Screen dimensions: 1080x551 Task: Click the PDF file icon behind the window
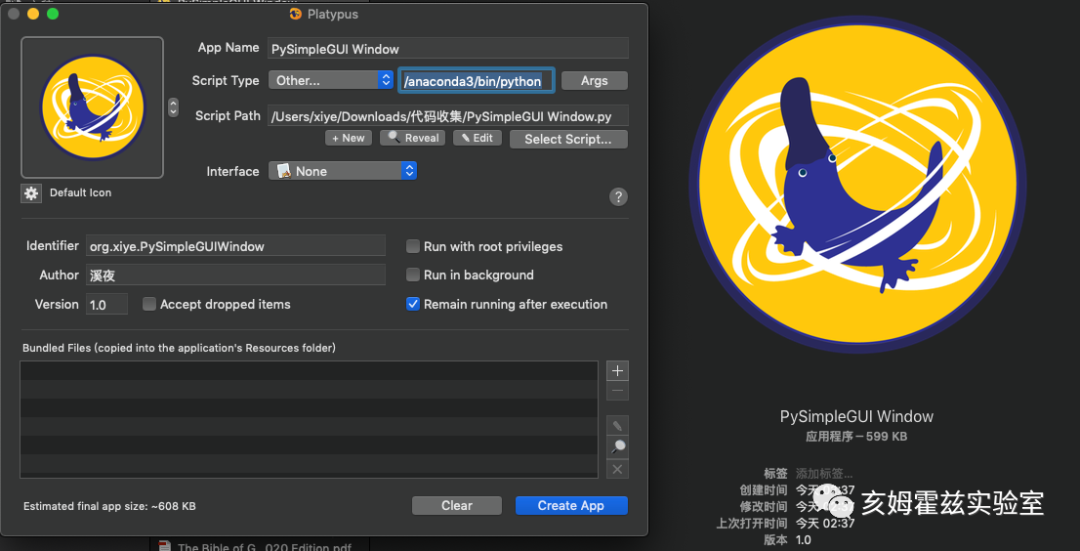click(x=164, y=547)
